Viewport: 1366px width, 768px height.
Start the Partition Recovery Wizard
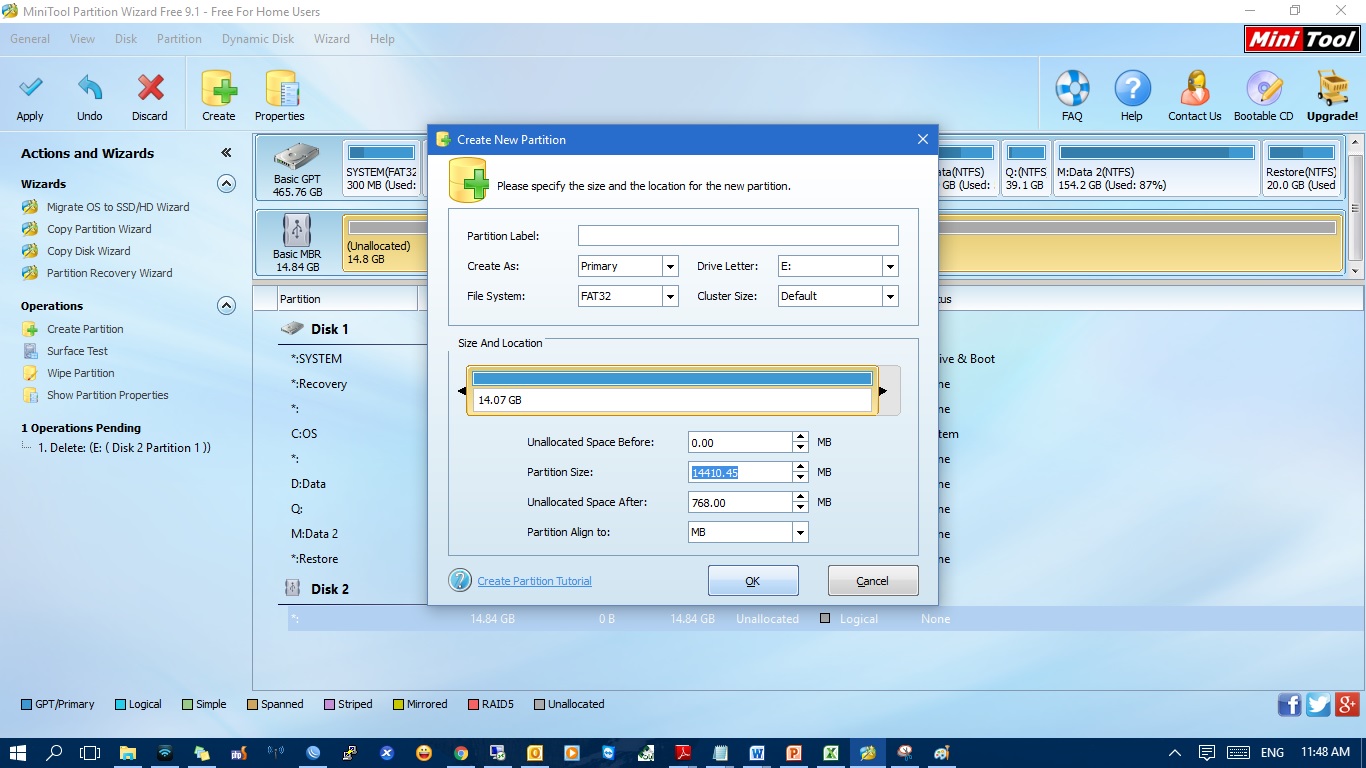tap(109, 273)
